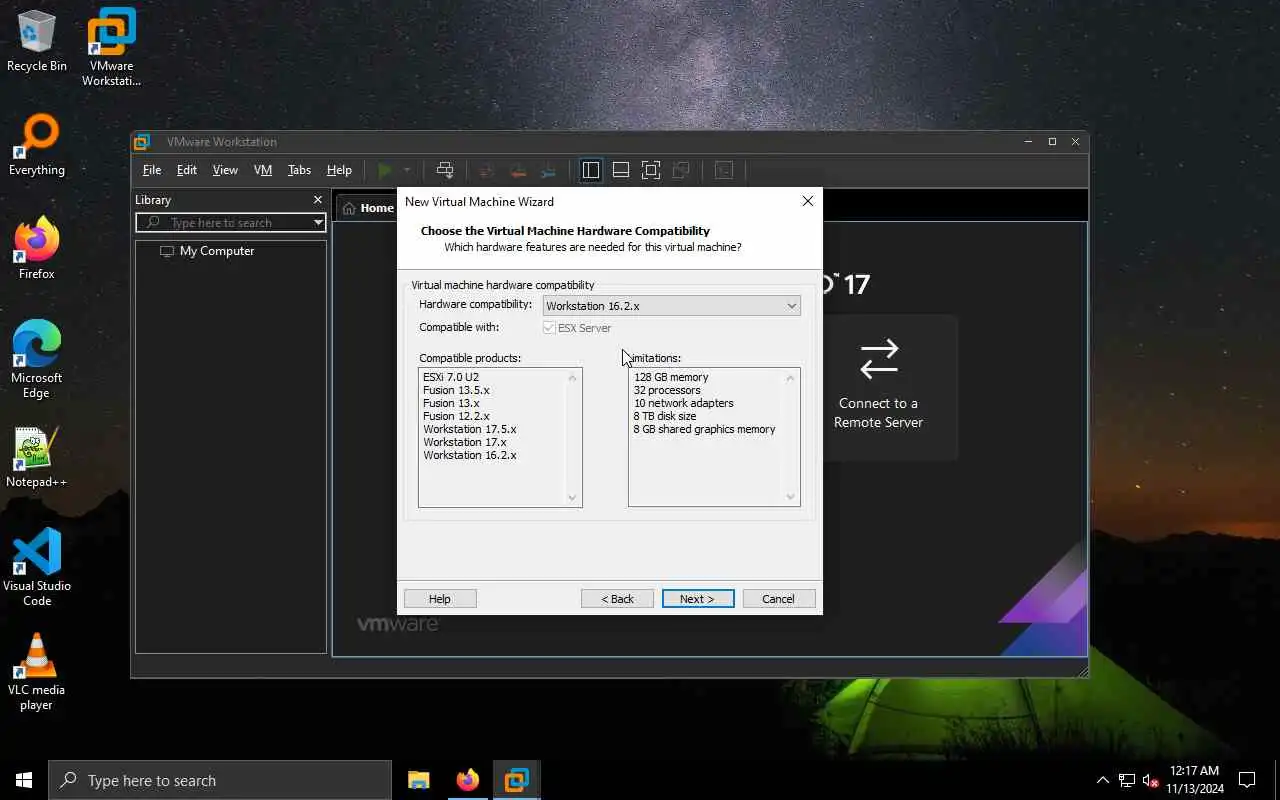Viewport: 1280px width, 800px height.
Task: Open the File menu
Action: click(x=152, y=170)
